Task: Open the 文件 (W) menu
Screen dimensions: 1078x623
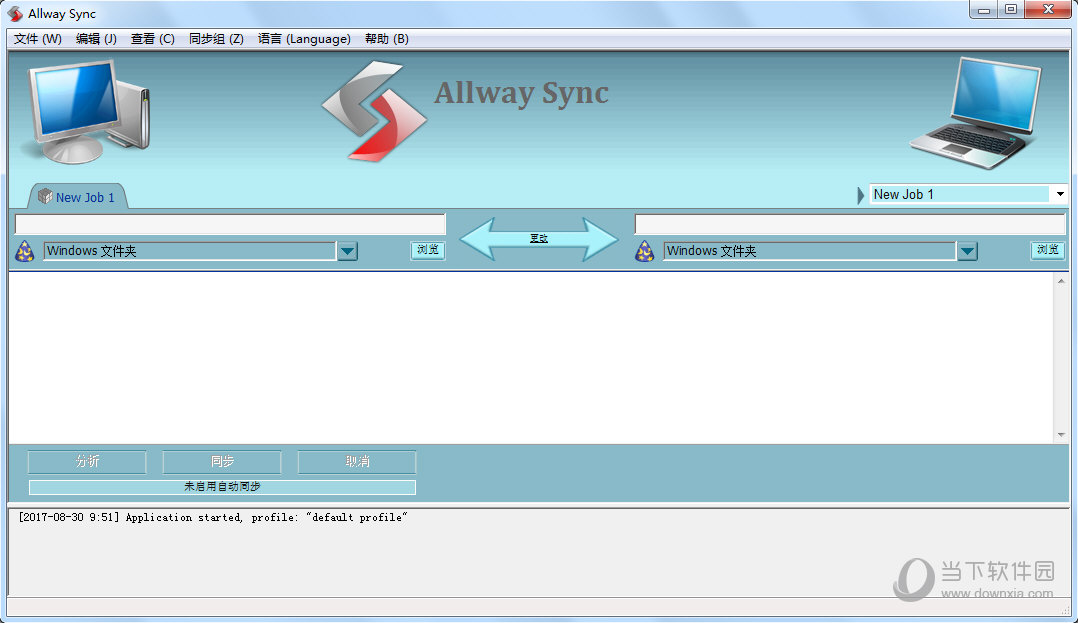Action: coord(38,39)
